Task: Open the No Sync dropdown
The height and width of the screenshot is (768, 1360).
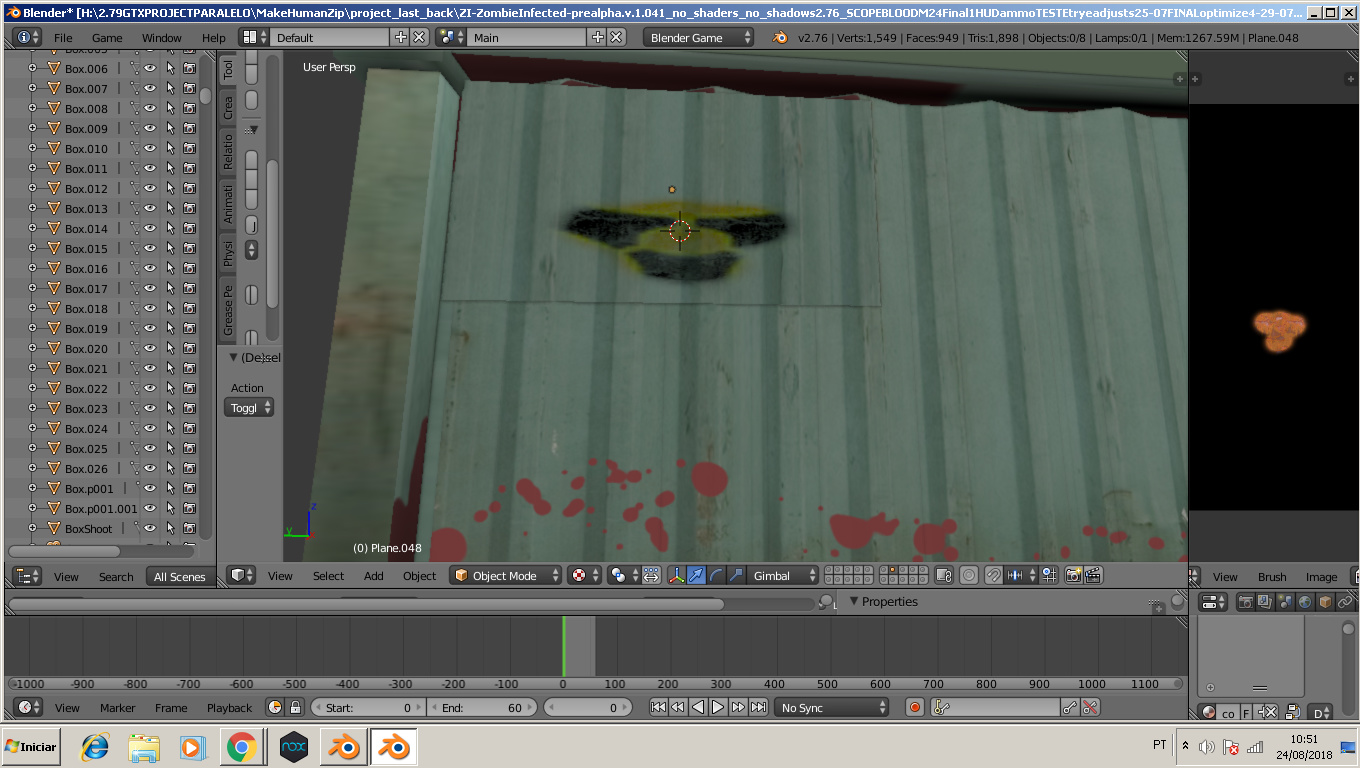Action: point(832,707)
